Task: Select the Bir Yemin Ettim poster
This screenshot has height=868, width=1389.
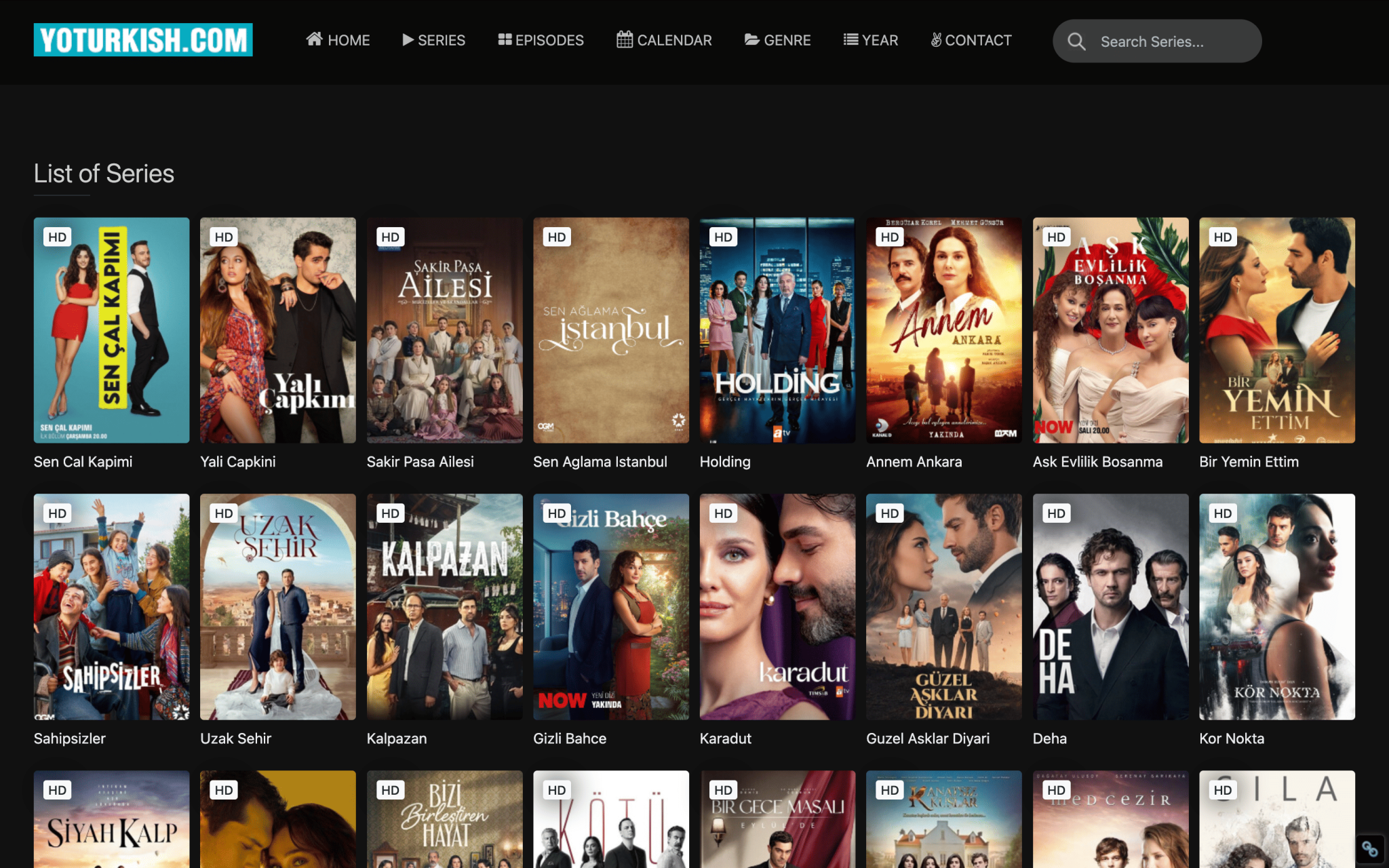Action: 1277,330
